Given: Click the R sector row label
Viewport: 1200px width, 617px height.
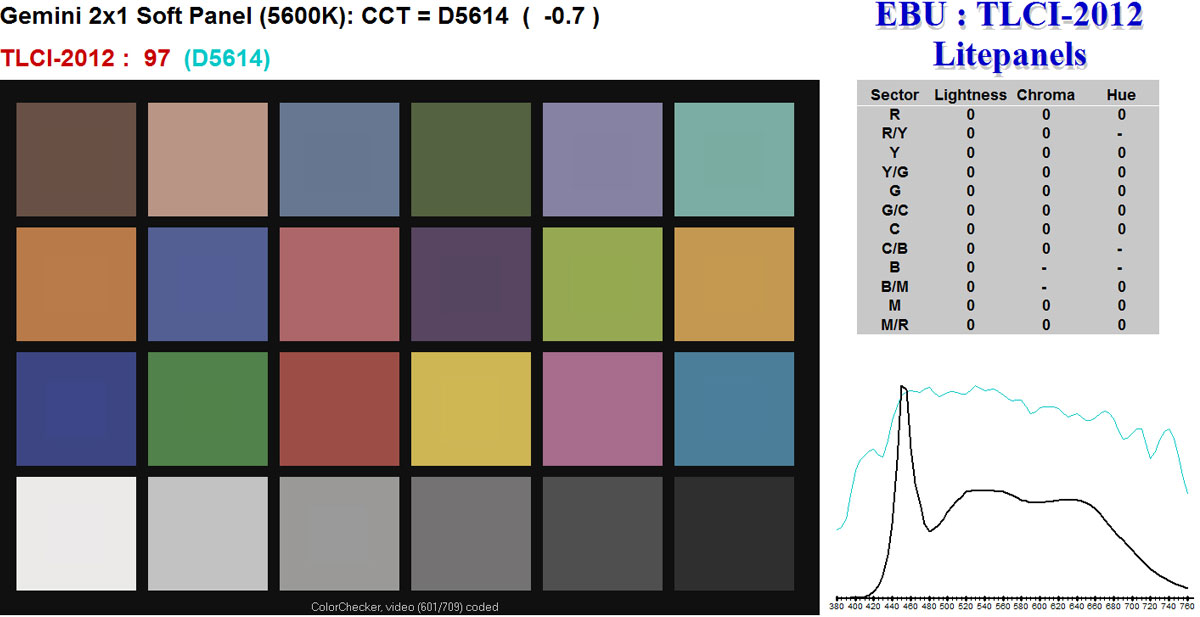Looking at the screenshot, I should click(894, 114).
